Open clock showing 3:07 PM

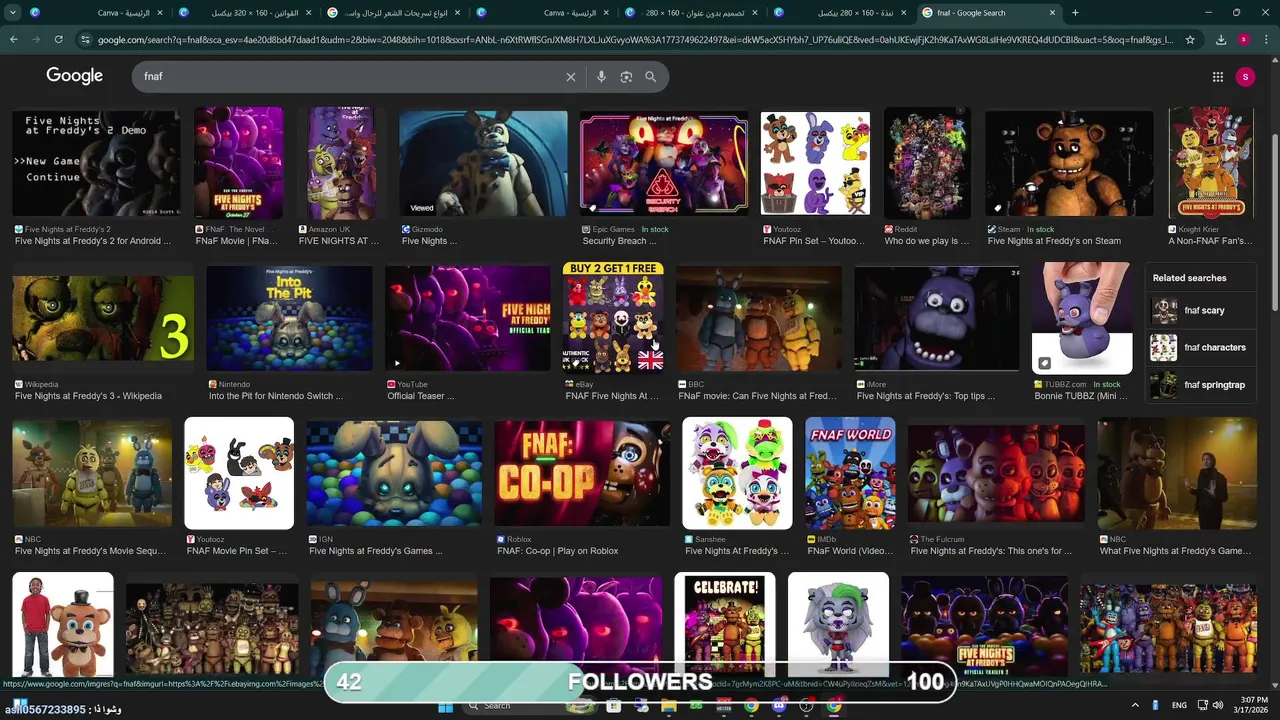click(1252, 706)
